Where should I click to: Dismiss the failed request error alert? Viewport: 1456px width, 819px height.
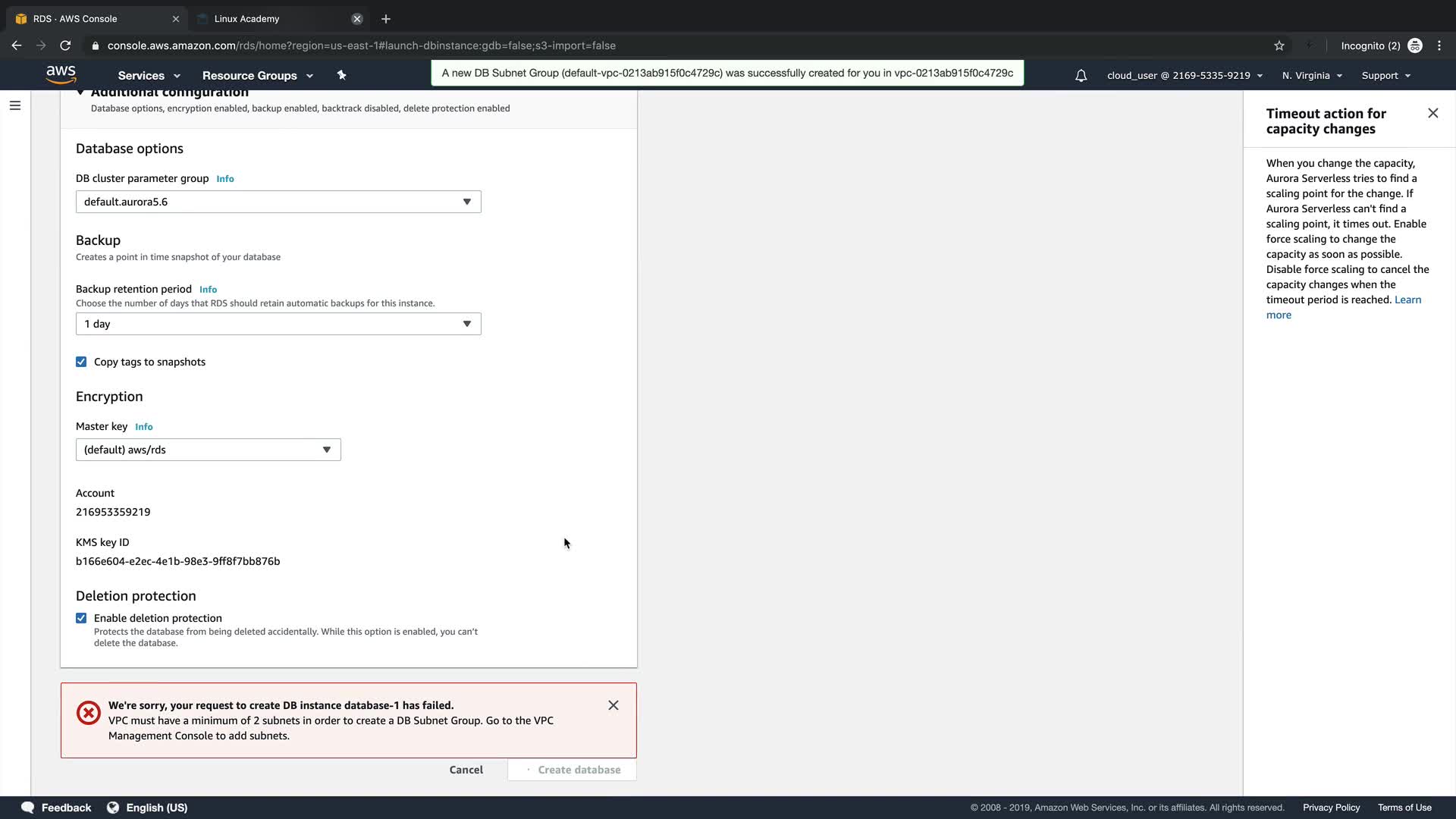pyautogui.click(x=613, y=705)
